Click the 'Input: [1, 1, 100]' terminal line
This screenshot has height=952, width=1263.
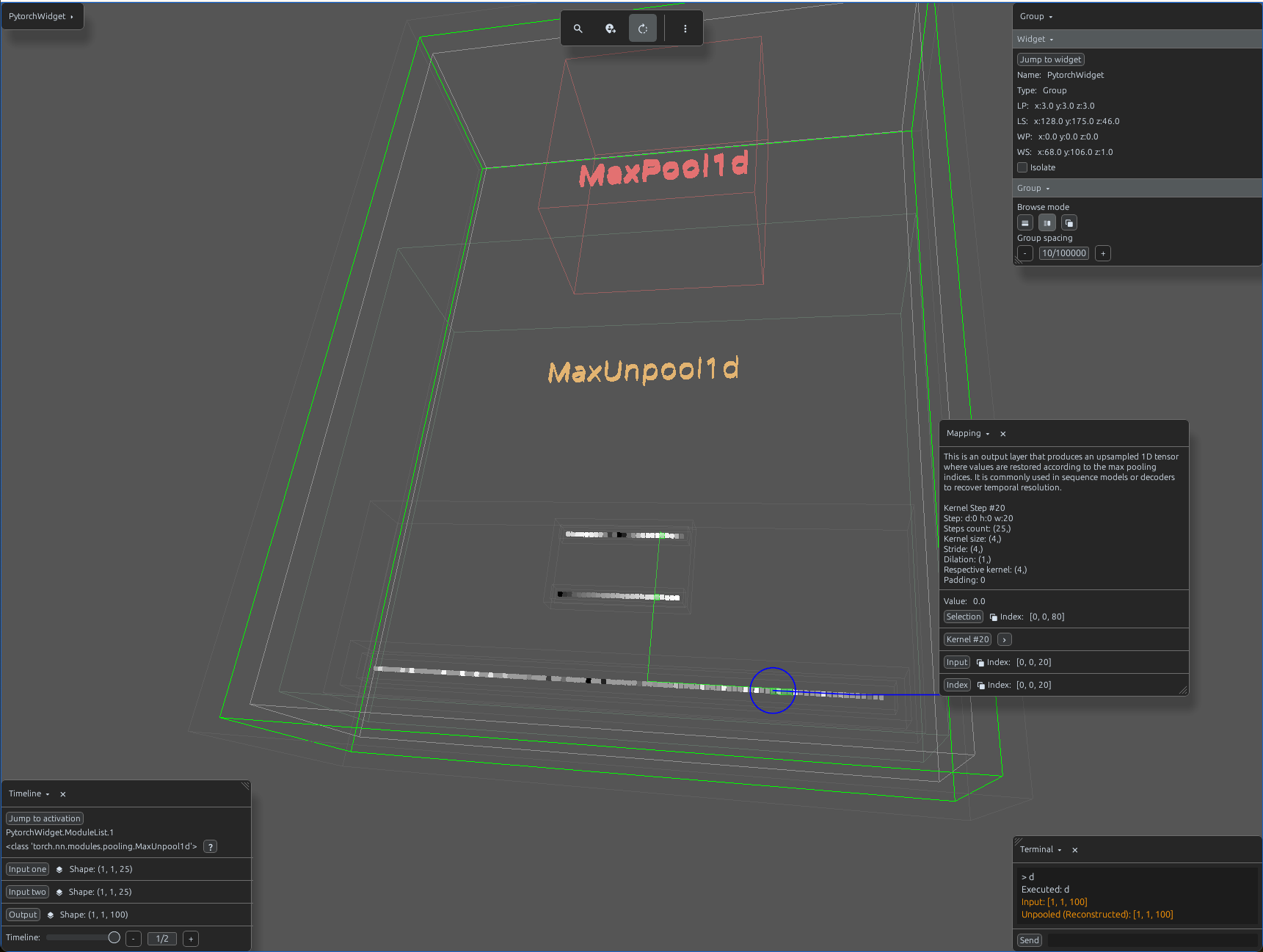click(1055, 903)
